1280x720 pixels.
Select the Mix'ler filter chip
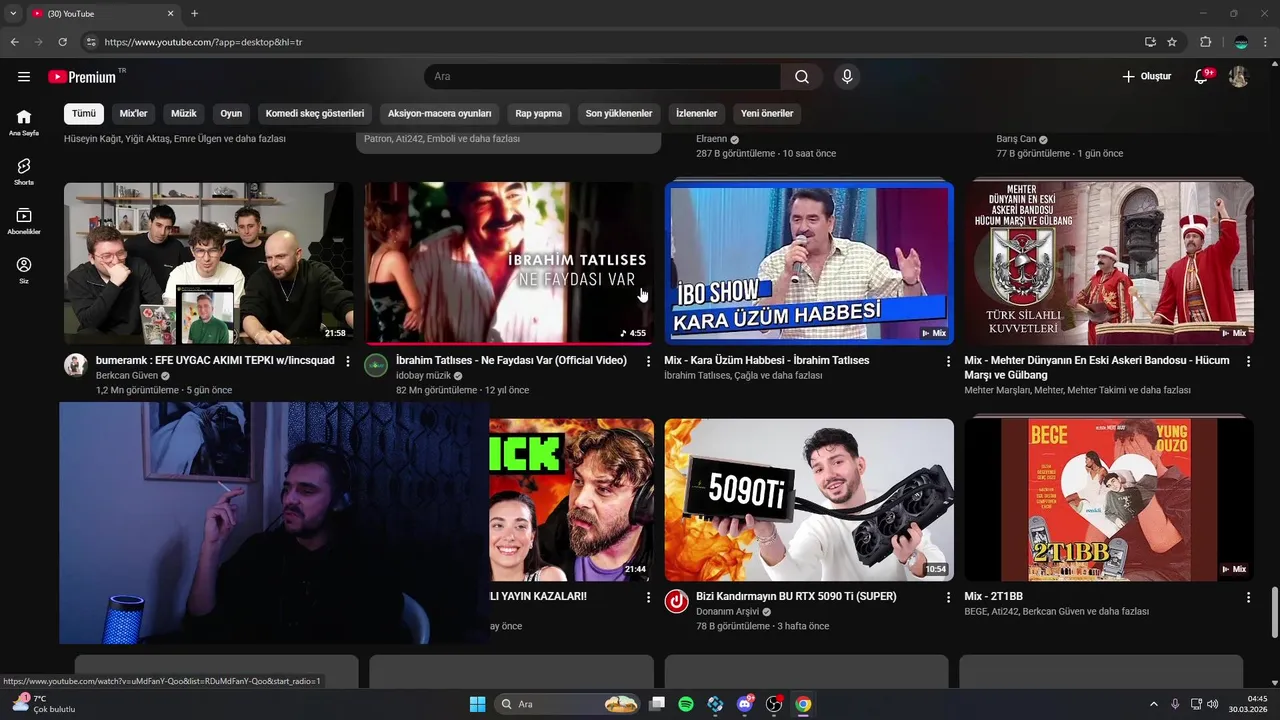point(133,114)
